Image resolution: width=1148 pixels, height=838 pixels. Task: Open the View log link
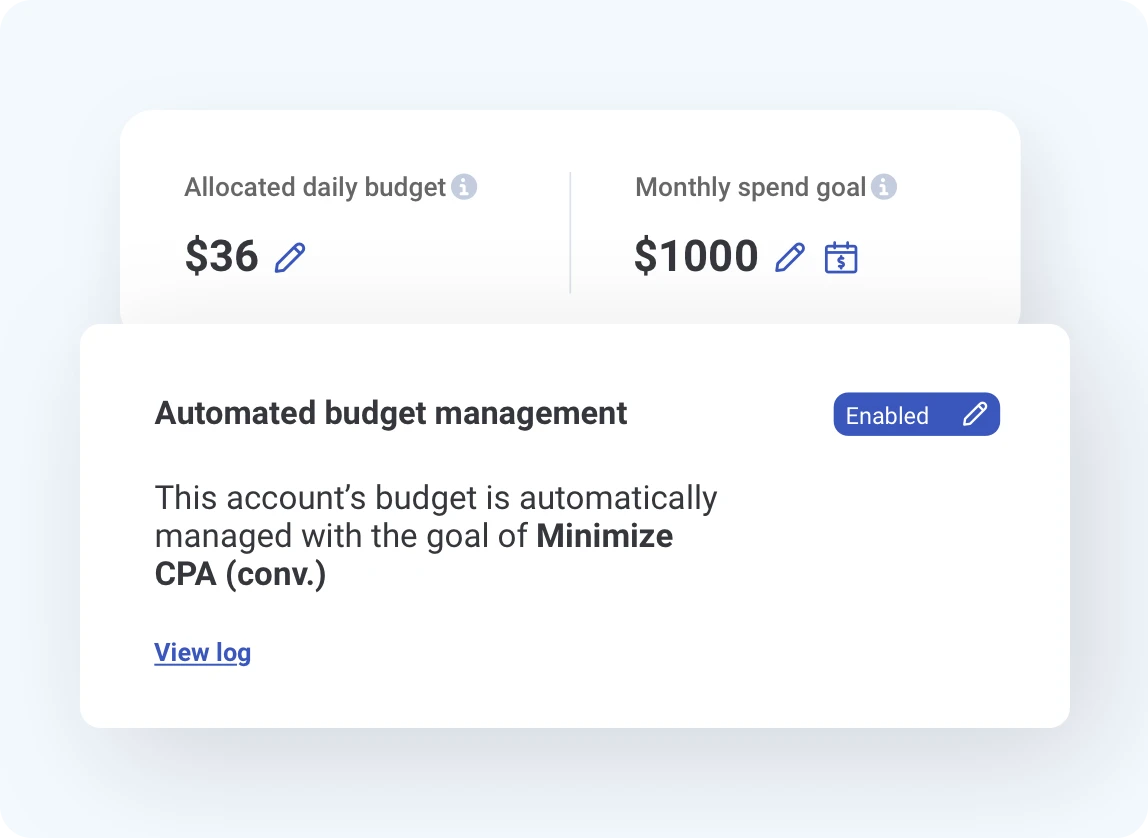[x=202, y=653]
